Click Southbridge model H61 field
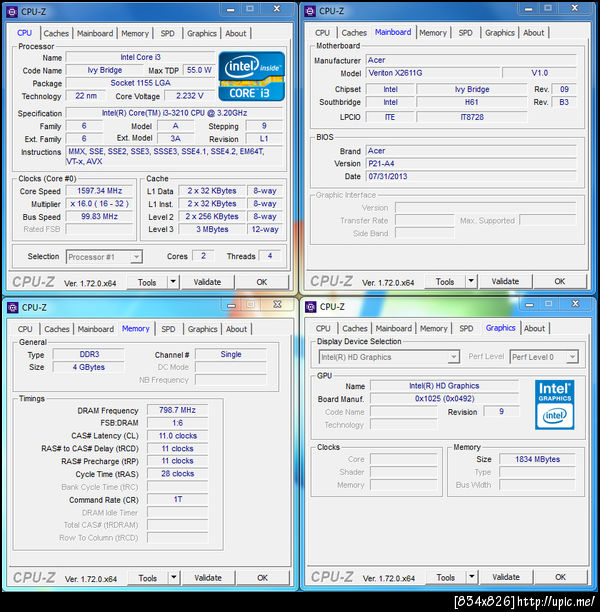Viewport: 600px width, 612px height. [472, 102]
